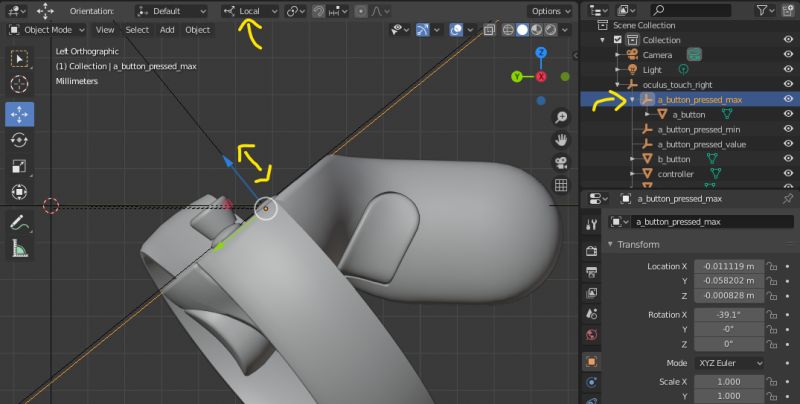Hide a_button_pressed_min in outliner
800x404 pixels.
788,129
